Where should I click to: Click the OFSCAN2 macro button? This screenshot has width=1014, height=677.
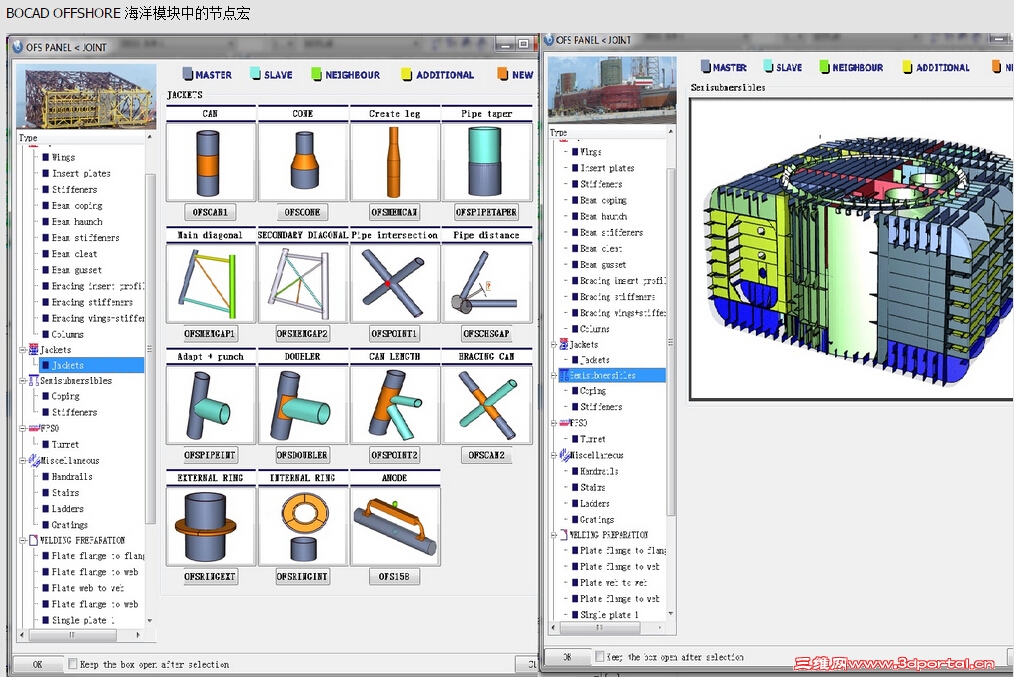coord(486,455)
